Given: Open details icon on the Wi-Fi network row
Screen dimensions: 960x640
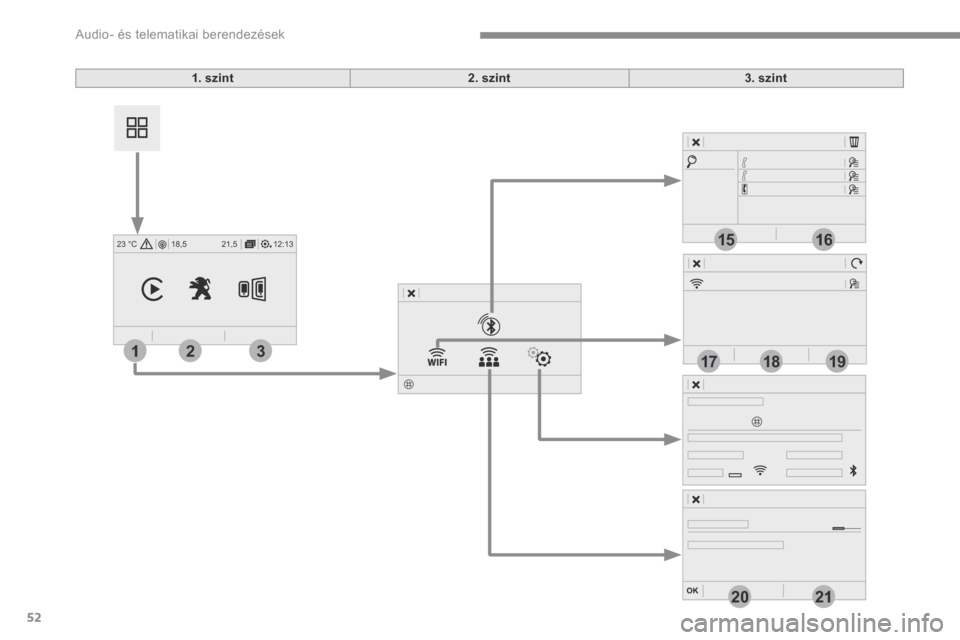Looking at the screenshot, I should (x=853, y=284).
